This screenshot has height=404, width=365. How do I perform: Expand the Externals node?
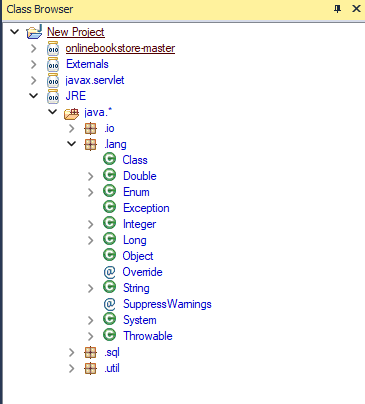(34, 64)
